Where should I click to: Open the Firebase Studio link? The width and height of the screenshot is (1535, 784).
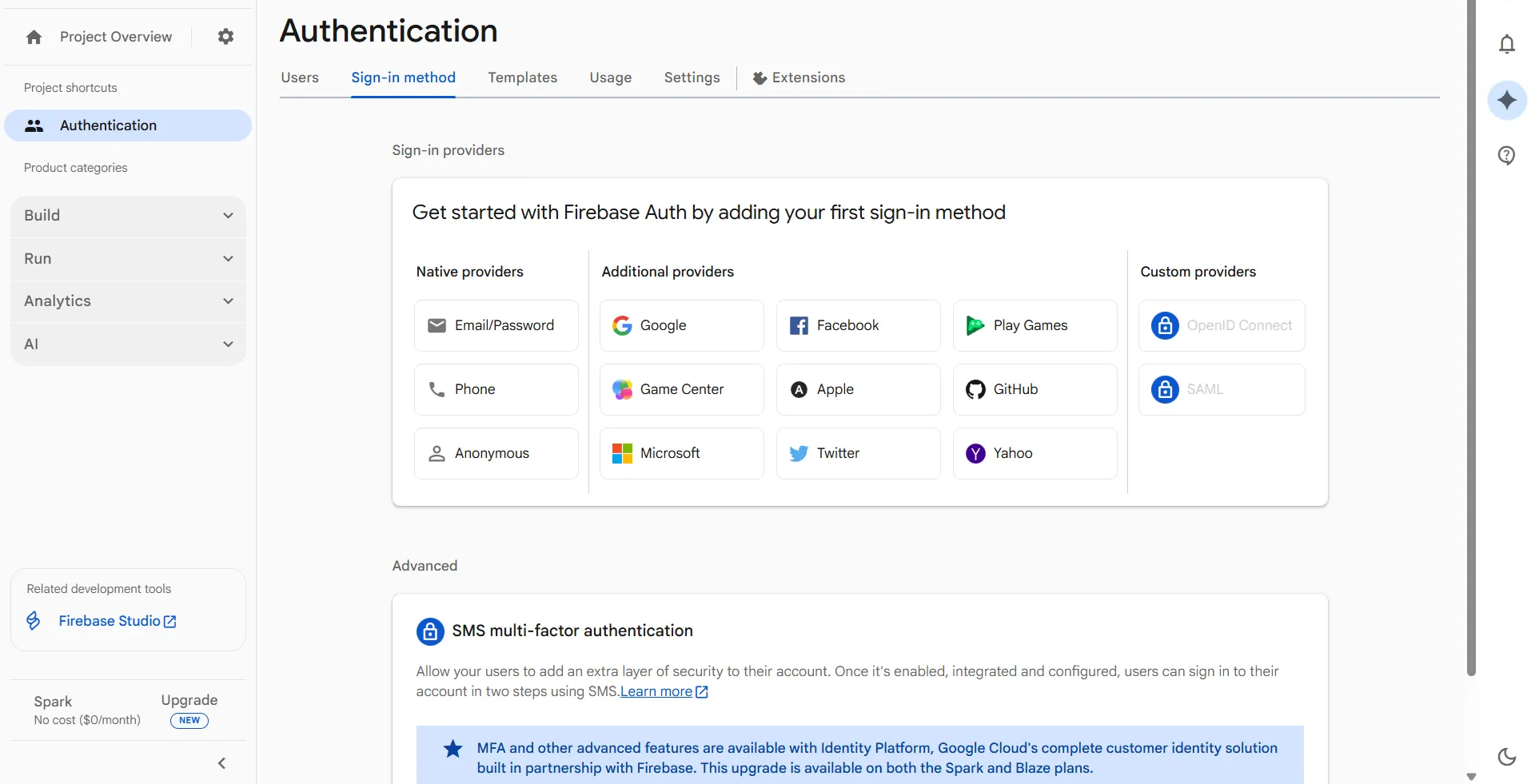pos(117,621)
